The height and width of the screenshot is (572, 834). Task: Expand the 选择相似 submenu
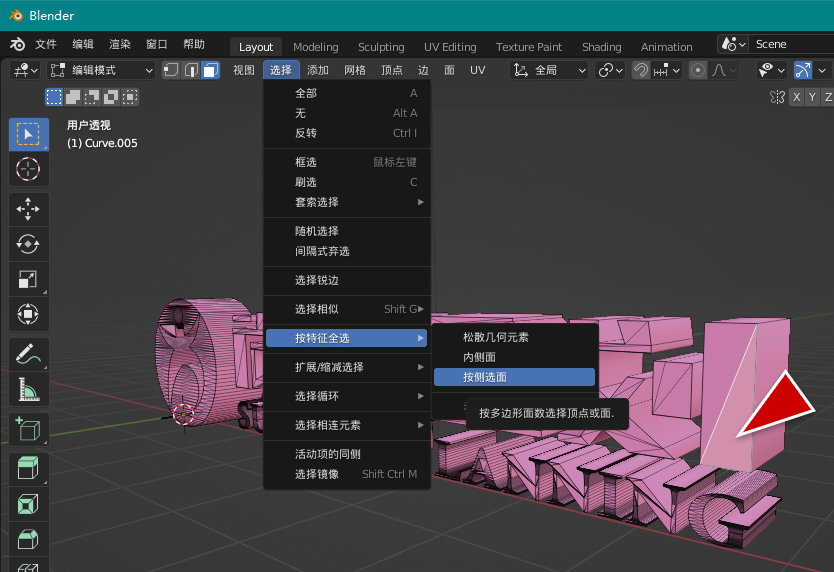(x=346, y=309)
